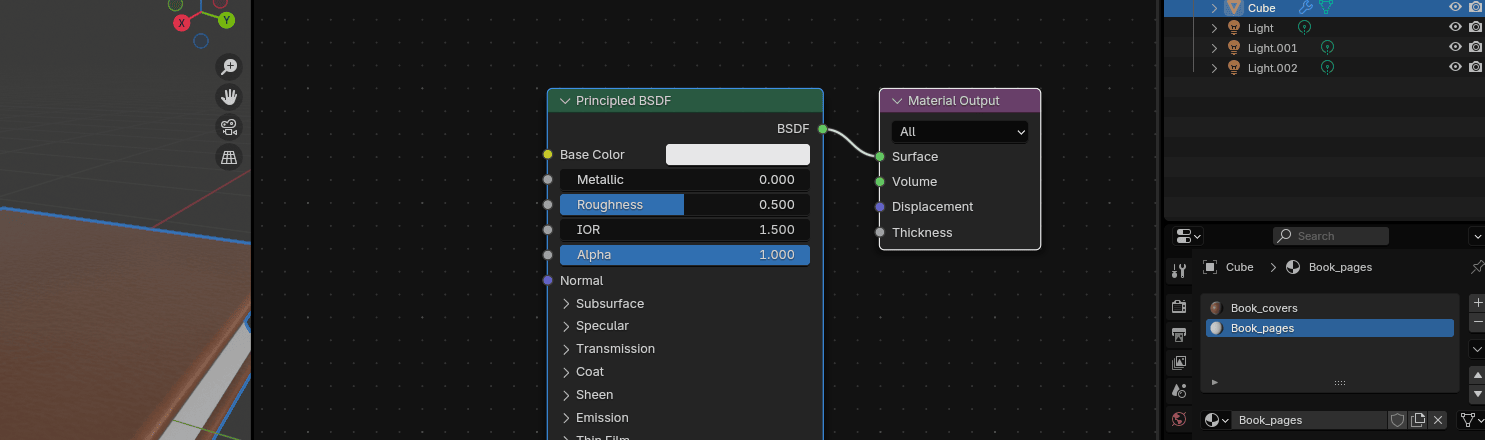The width and height of the screenshot is (1485, 440).
Task: Unlink Book_pages material with X button
Action: [x=1438, y=420]
